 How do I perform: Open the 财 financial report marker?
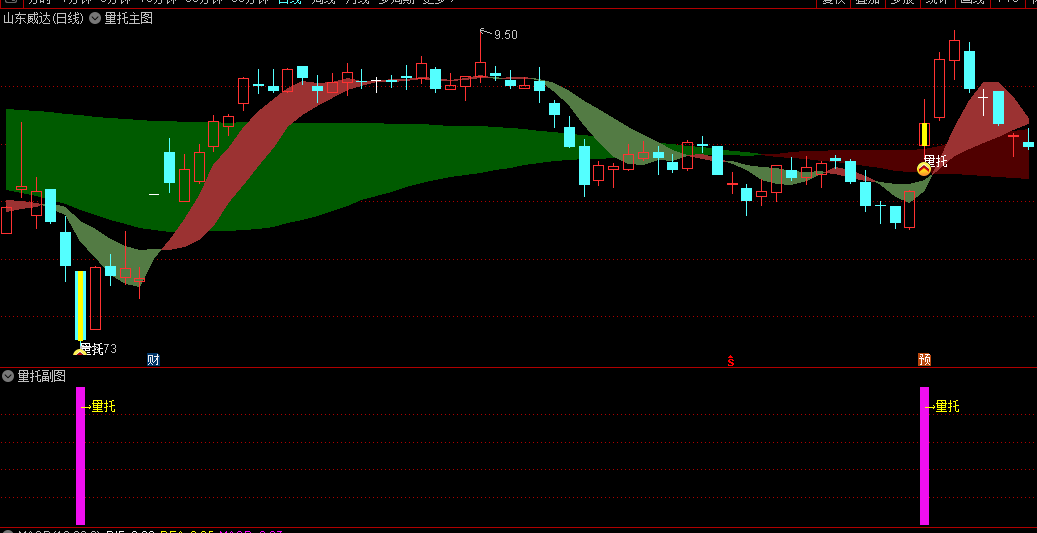[x=153, y=360]
